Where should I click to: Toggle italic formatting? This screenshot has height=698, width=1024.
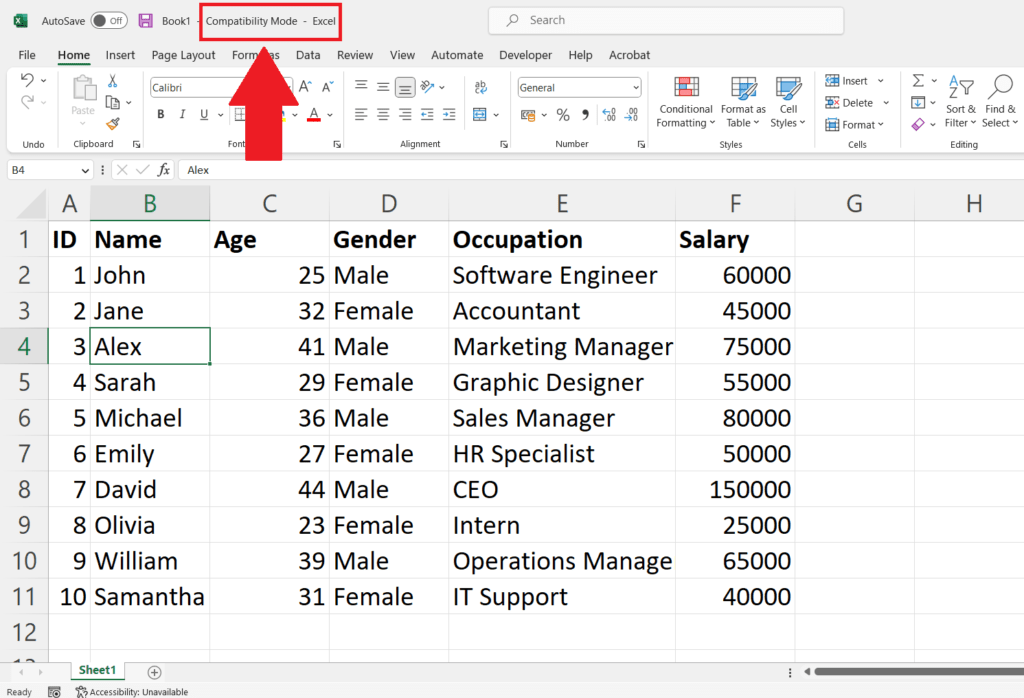point(183,114)
